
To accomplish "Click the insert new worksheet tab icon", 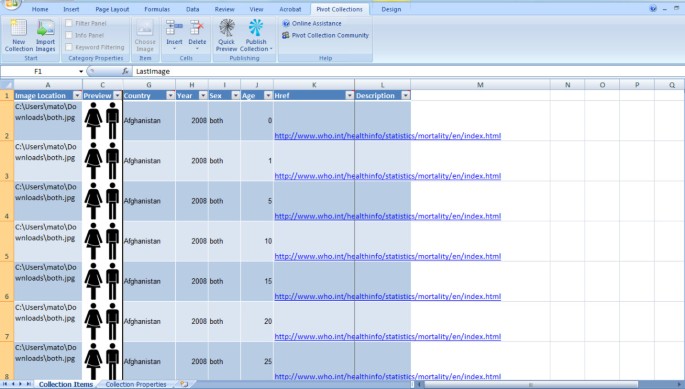I will (x=184, y=384).
